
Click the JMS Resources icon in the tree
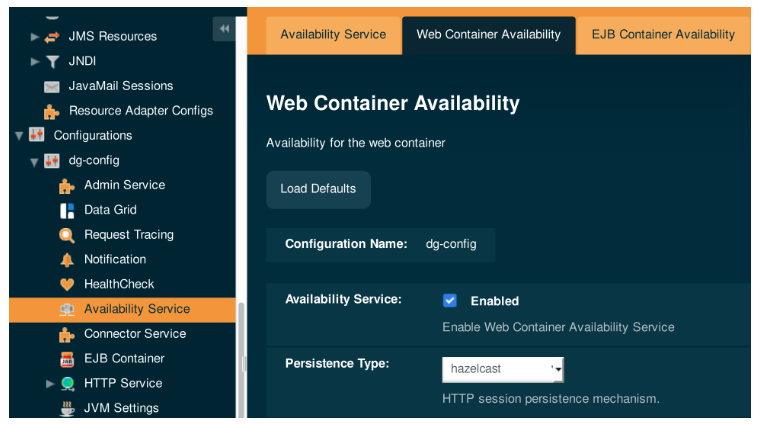52,37
